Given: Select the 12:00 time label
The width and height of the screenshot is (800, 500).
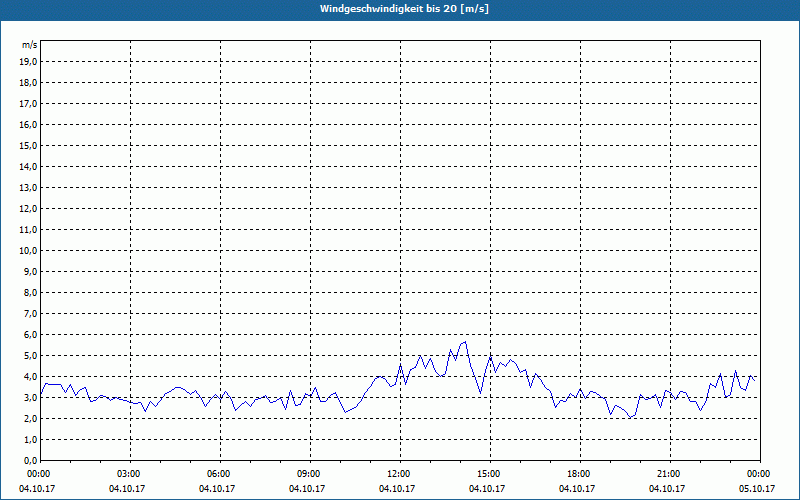Looking at the screenshot, I should pos(401,474).
